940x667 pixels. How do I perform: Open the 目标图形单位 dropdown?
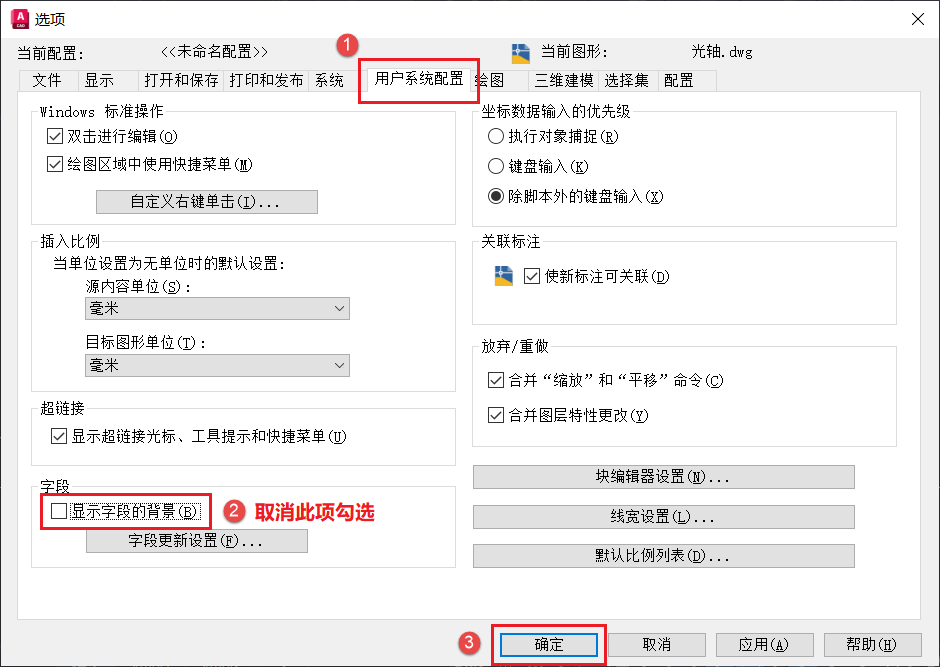(341, 365)
